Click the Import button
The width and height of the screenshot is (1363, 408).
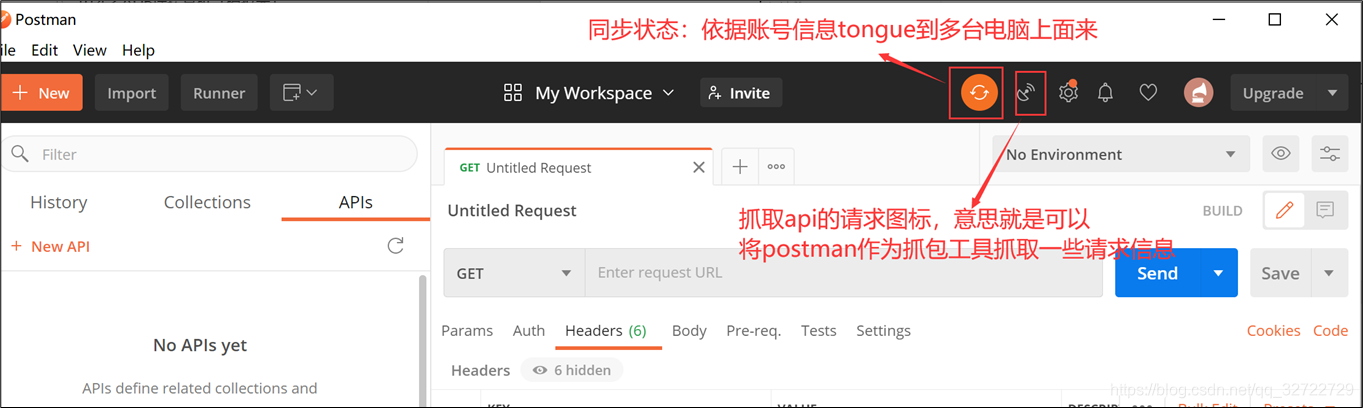[x=132, y=93]
